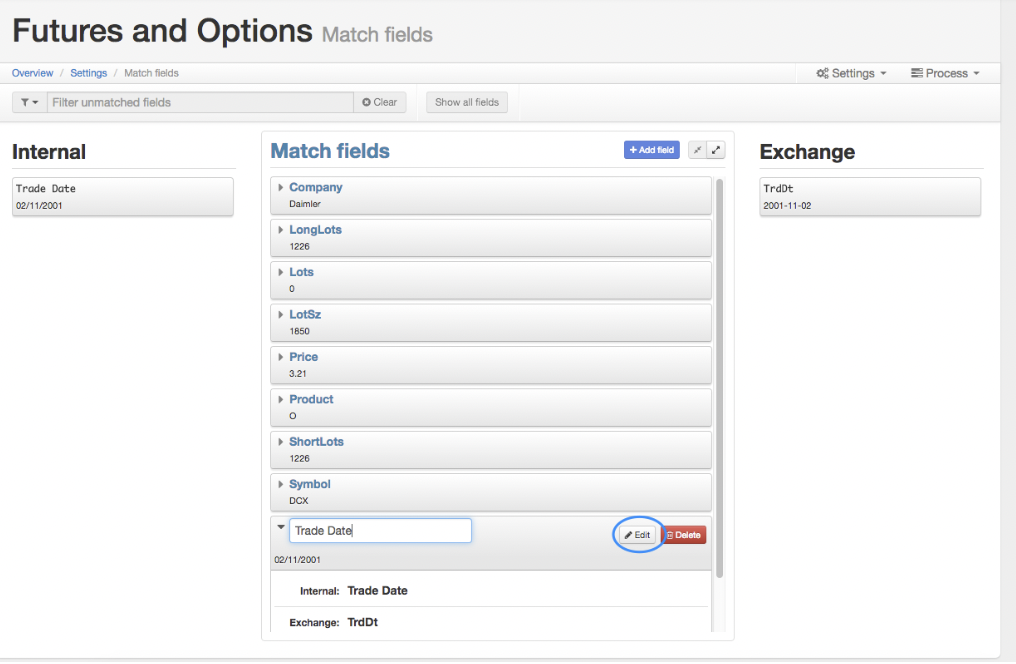Click the plus icon on Add field button
The image size is (1016, 664).
[x=634, y=149]
